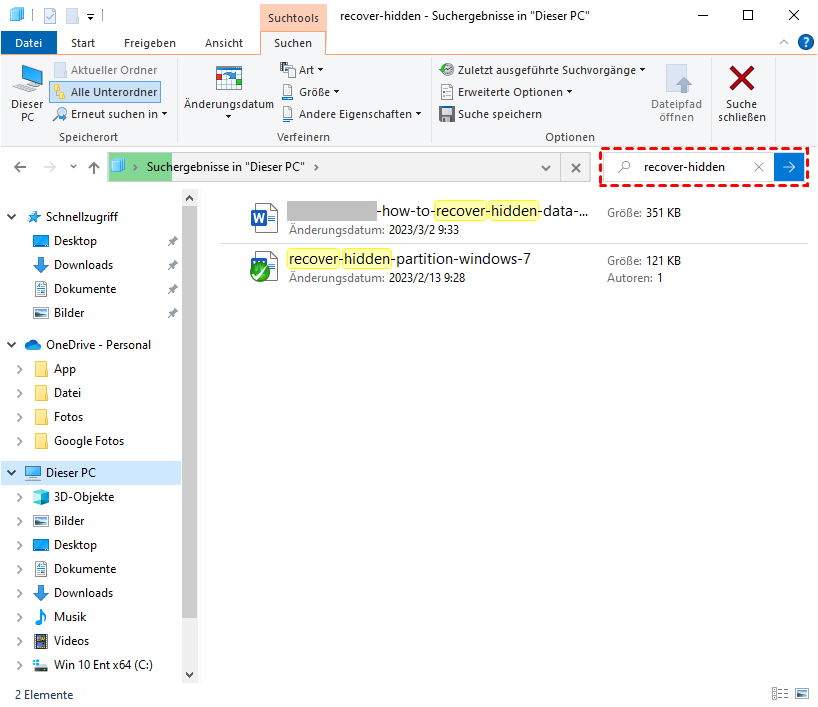
Task: Collapse the Schnellzugriff tree node
Action: [11, 217]
